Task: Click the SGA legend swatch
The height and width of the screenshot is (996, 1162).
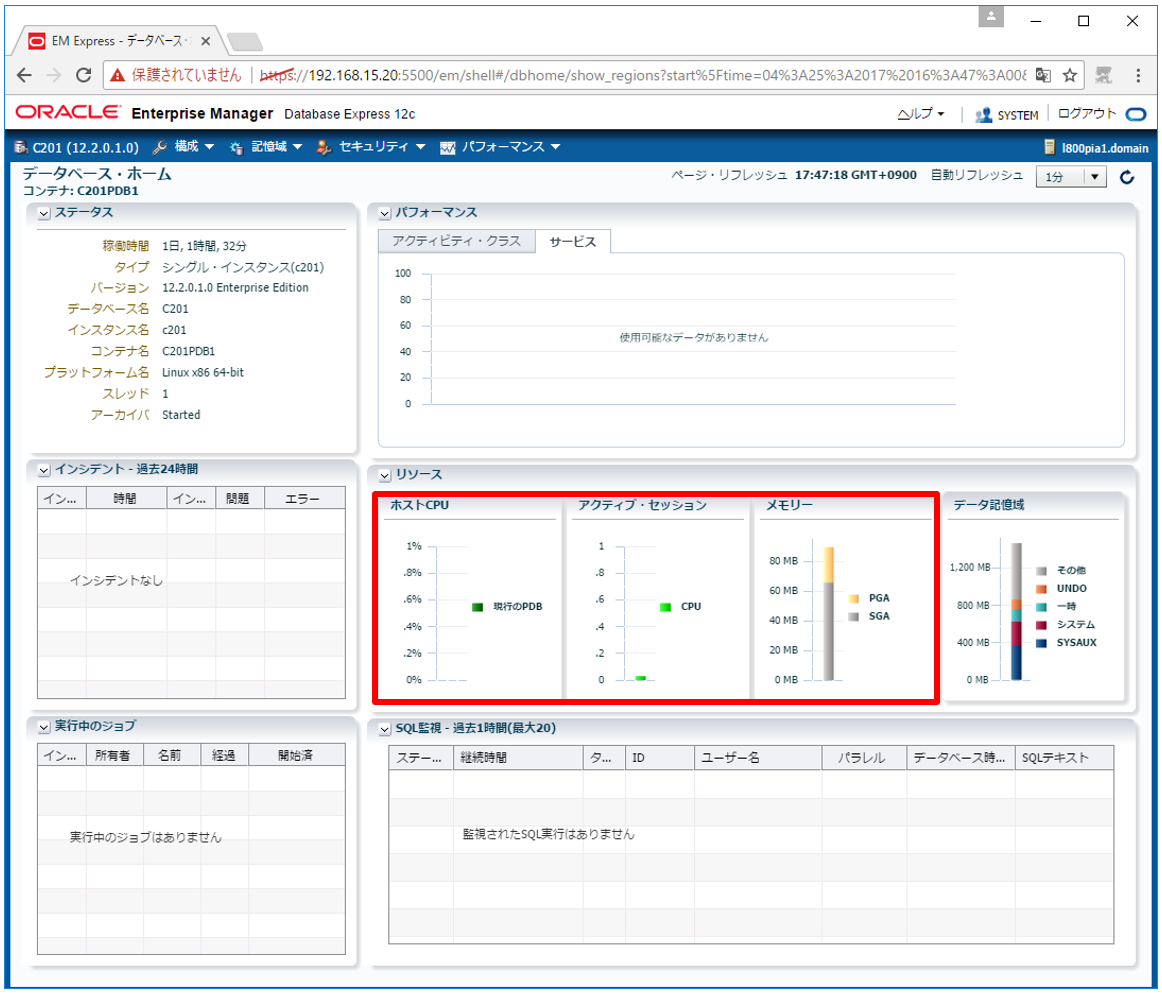Action: tap(854, 617)
